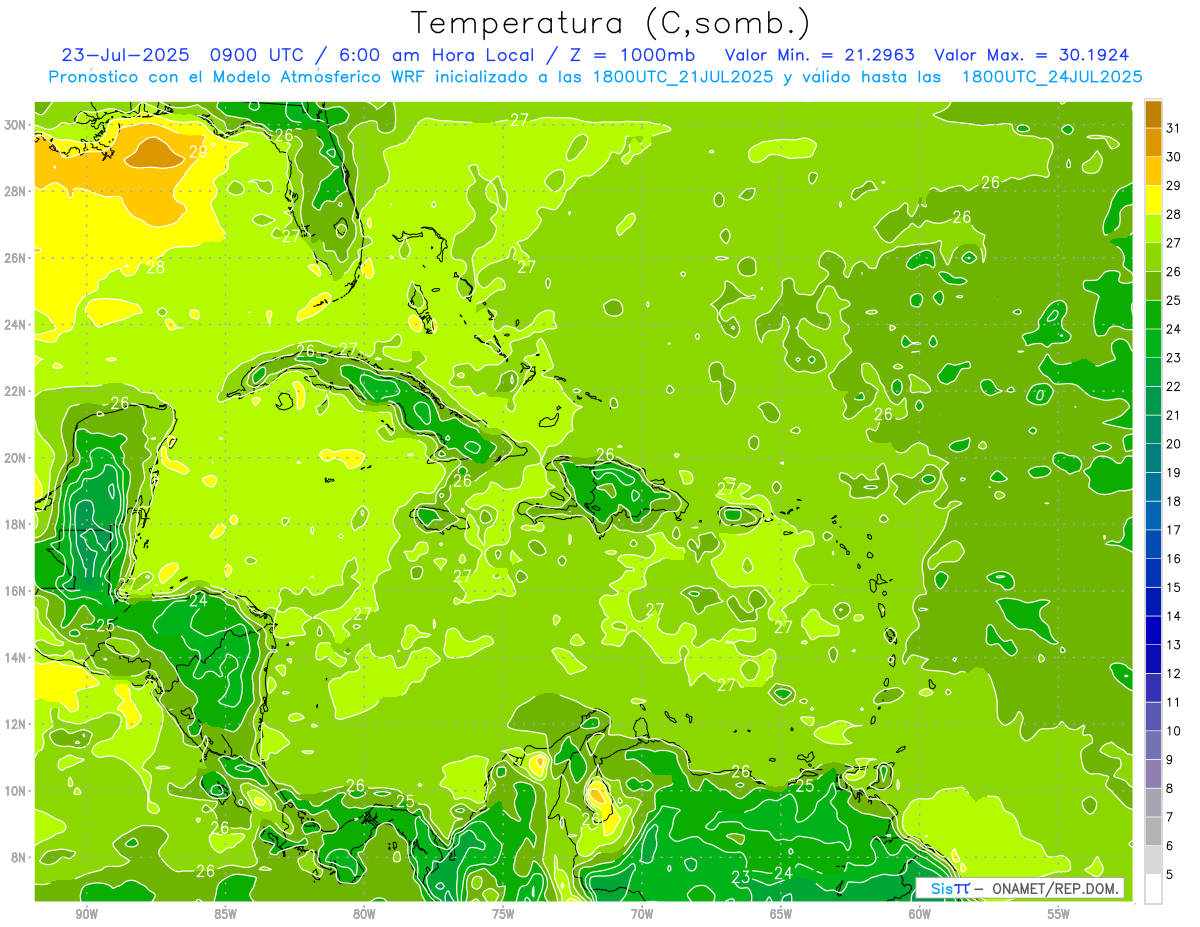The height and width of the screenshot is (927, 1200).
Task: Click the "22" value on the color scale
Action: (x=1174, y=386)
